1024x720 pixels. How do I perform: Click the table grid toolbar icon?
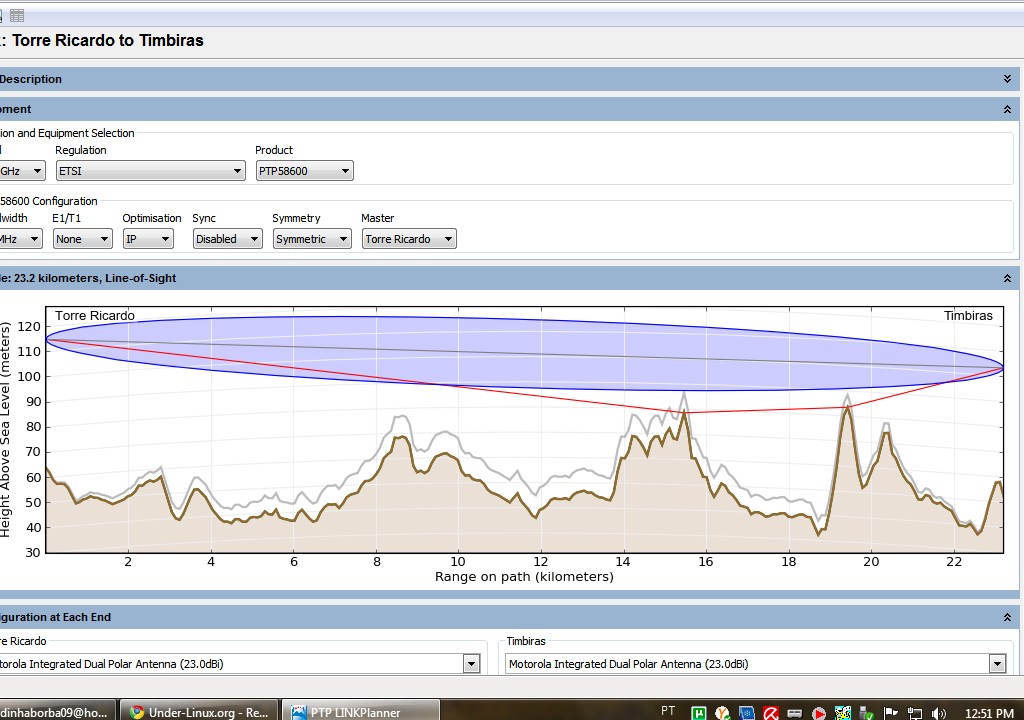17,15
